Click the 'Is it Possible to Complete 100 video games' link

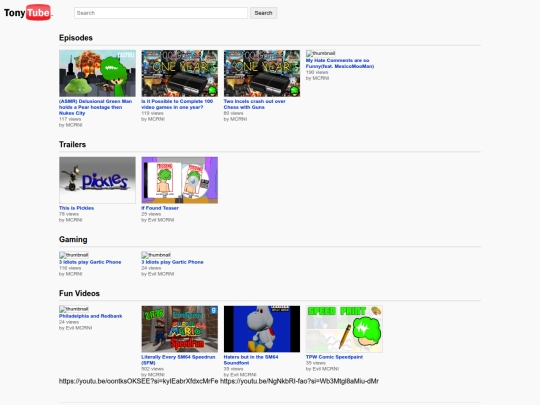click(177, 104)
